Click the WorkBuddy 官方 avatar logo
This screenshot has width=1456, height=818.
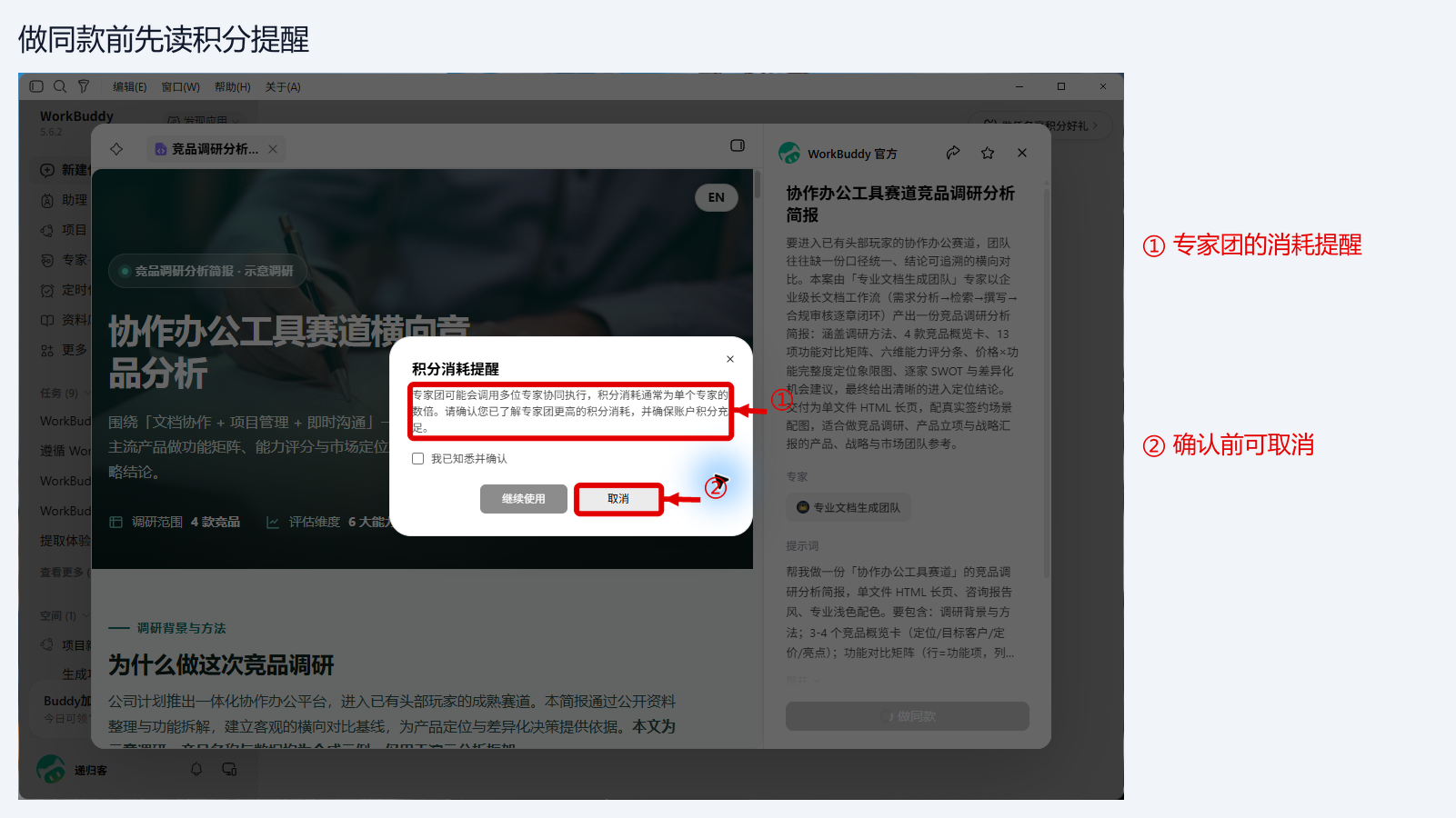(789, 154)
